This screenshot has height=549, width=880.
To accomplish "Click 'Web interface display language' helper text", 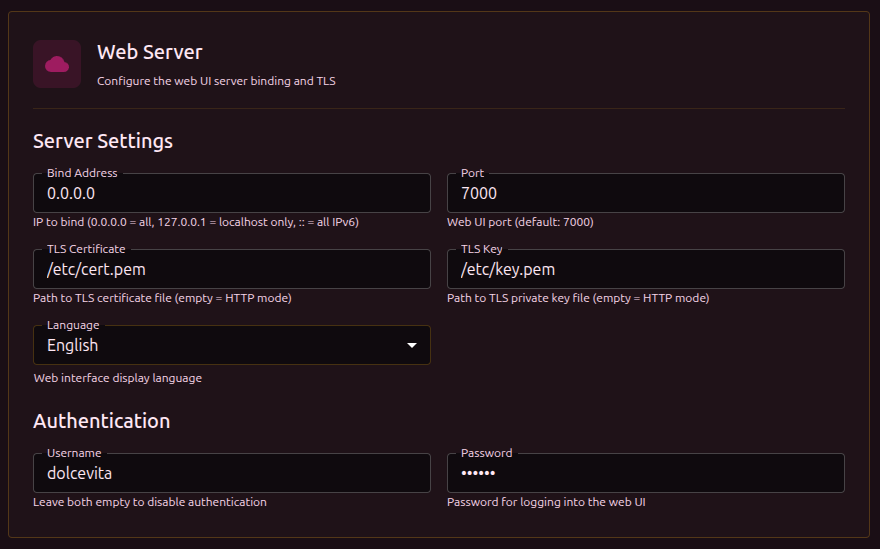I will [117, 378].
